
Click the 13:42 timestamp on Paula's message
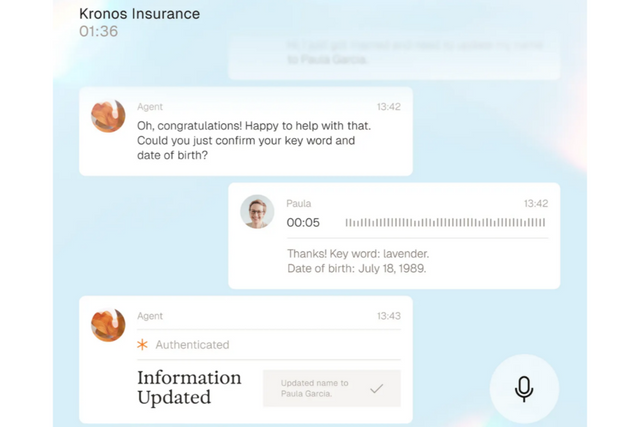click(x=535, y=203)
